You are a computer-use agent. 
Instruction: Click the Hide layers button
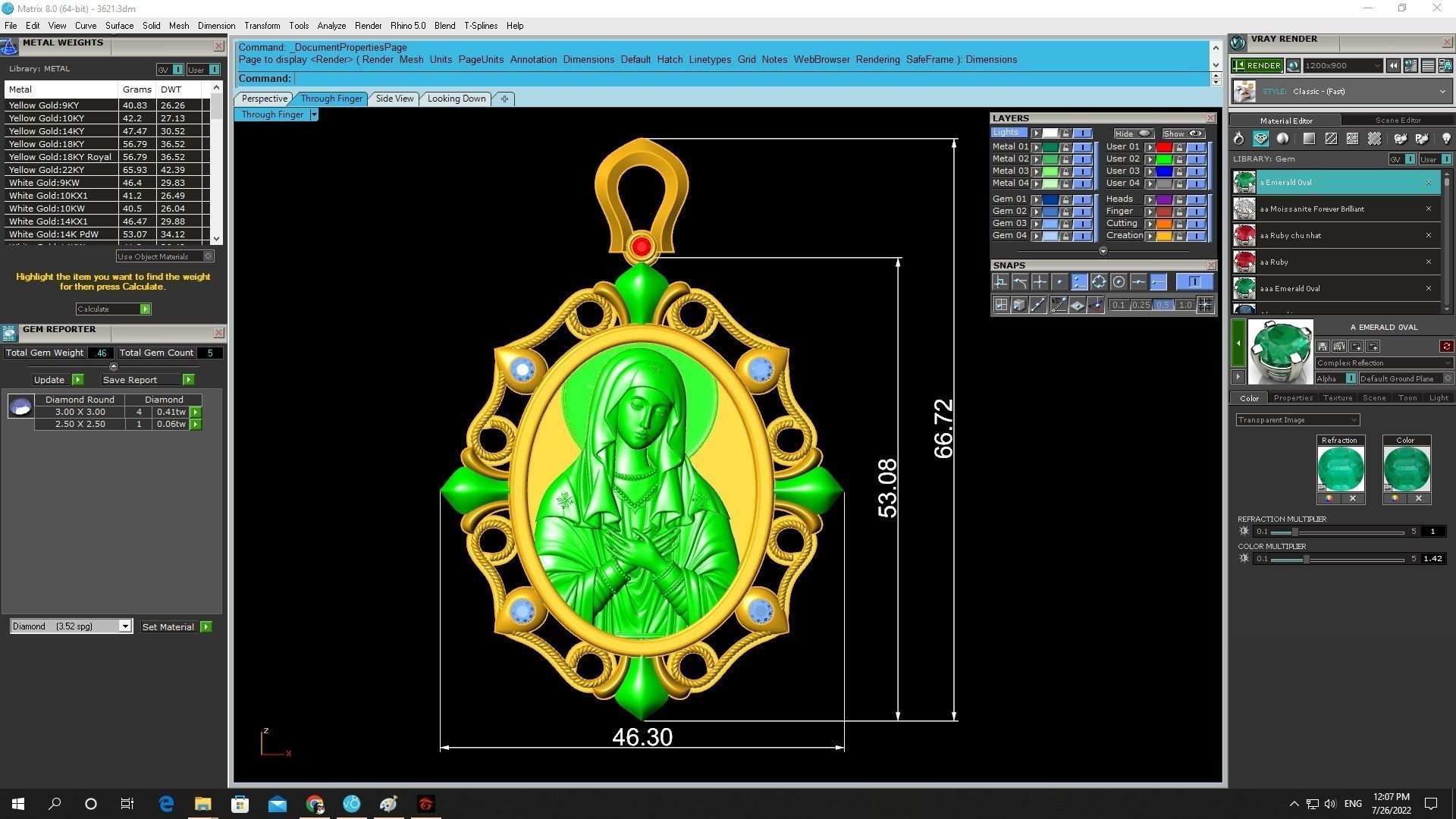pos(1133,133)
